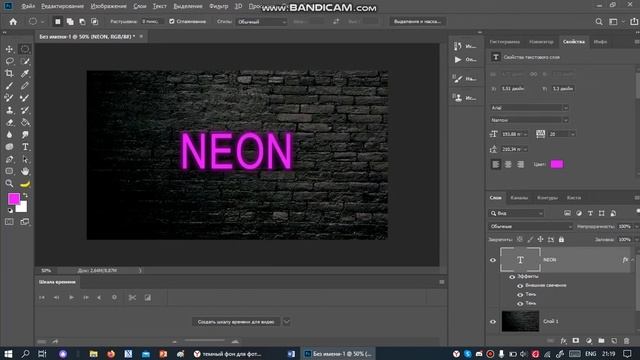Screen dimensions: 640x360
Task: Hide the Внешнее свечение effect
Action: pyautogui.click(x=520, y=286)
